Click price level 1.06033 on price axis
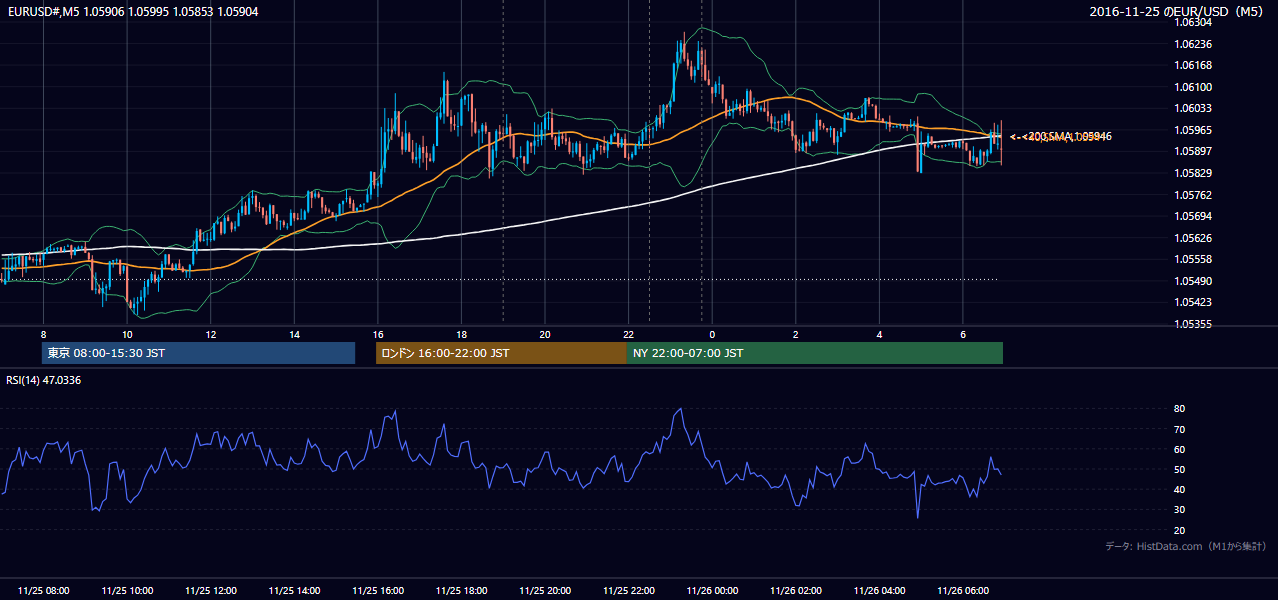This screenshot has width=1278, height=600. coord(1194,108)
